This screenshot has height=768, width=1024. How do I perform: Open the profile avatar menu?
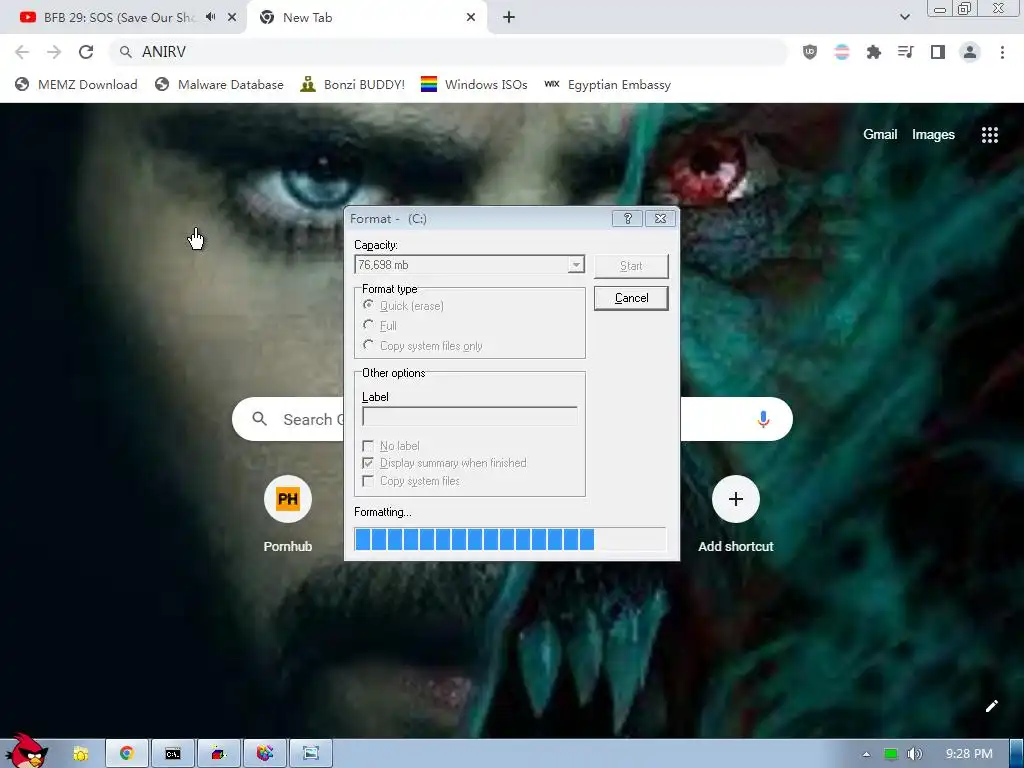tap(970, 52)
